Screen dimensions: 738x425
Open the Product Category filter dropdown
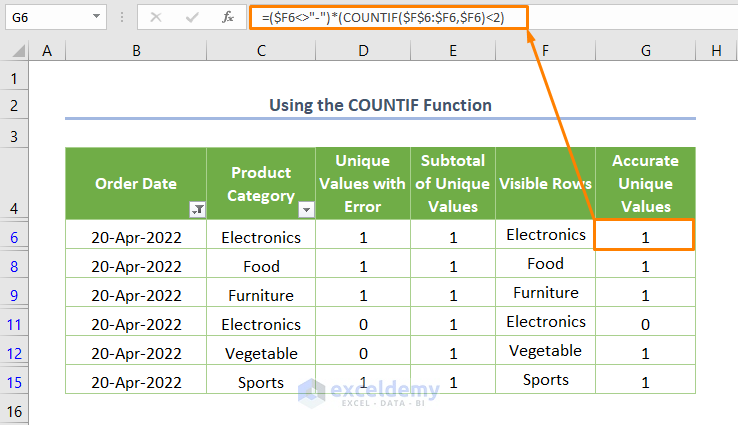coord(306,209)
